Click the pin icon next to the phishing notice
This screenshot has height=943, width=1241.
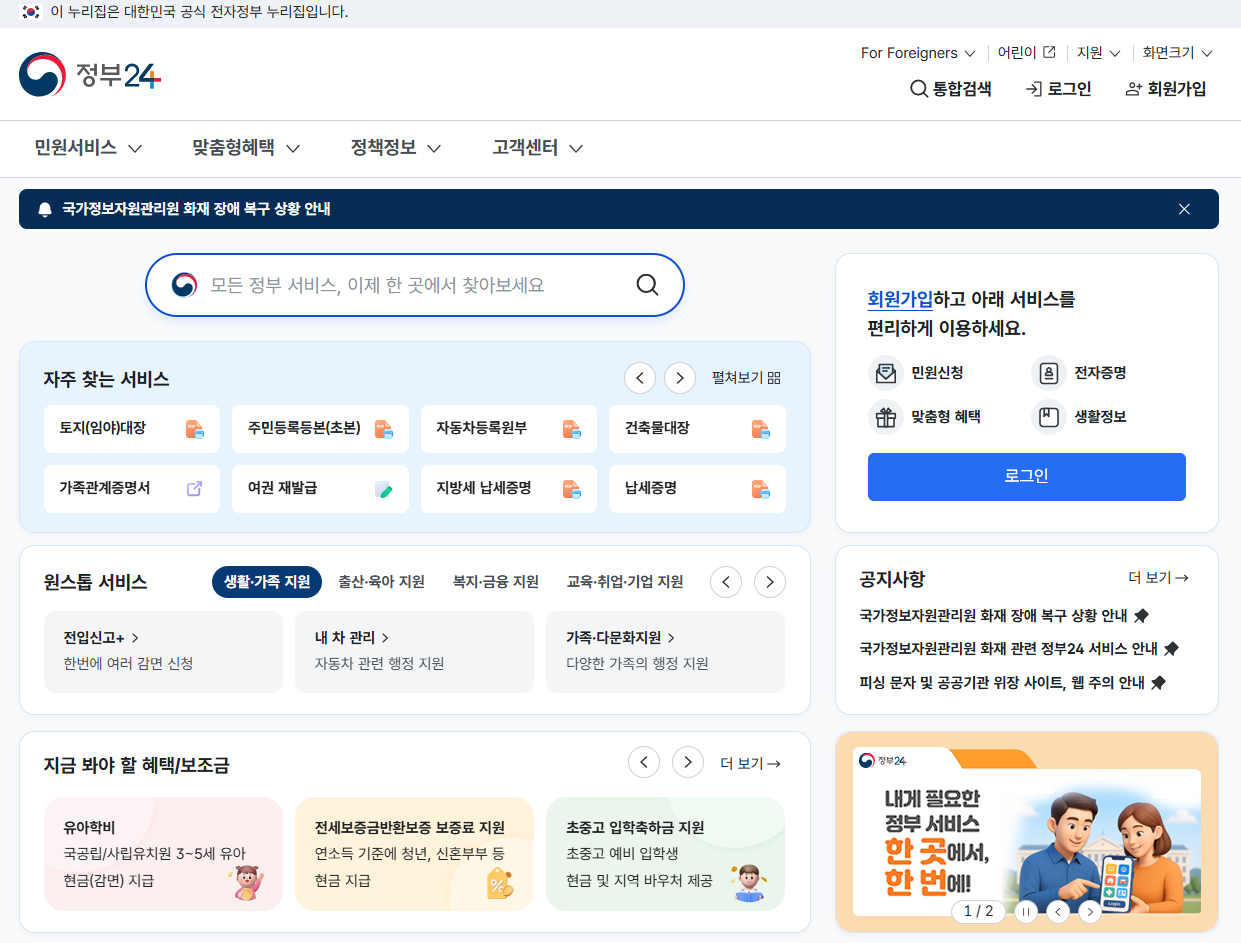pyautogui.click(x=1159, y=682)
